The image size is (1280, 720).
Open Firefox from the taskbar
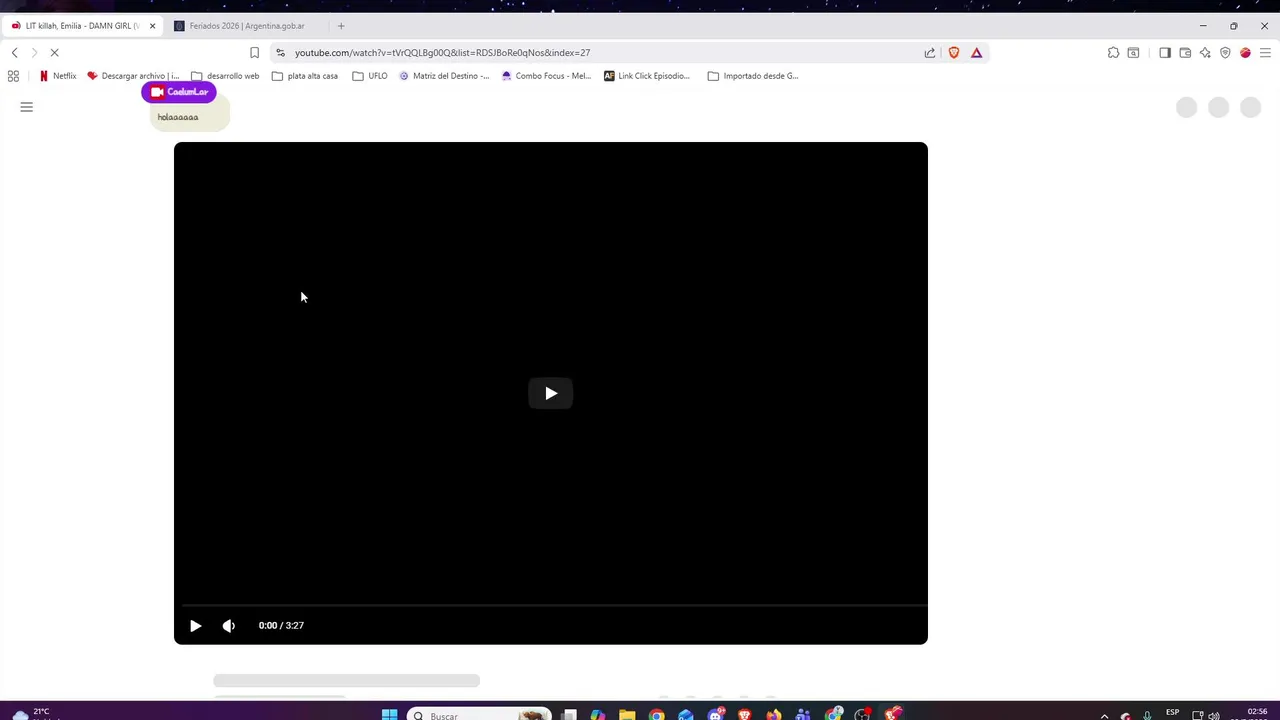(x=774, y=715)
